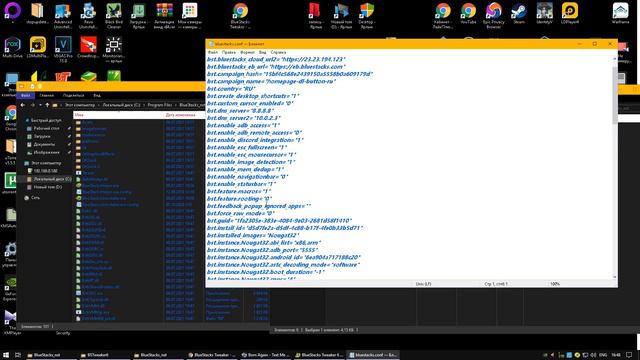Select Загрузки in Explorer sidebar

coord(42,136)
